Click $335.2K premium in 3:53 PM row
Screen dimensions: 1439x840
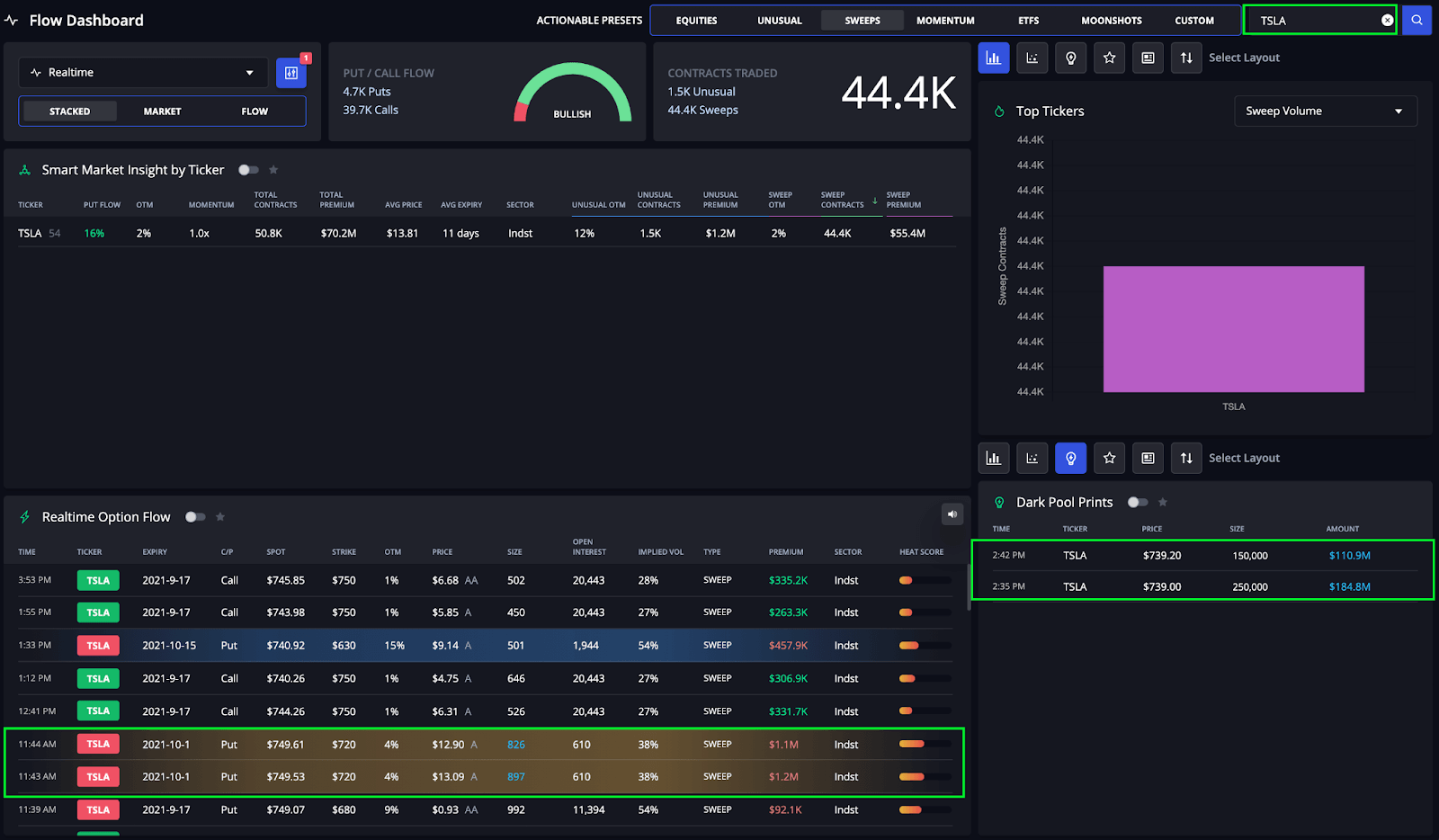[x=788, y=581]
